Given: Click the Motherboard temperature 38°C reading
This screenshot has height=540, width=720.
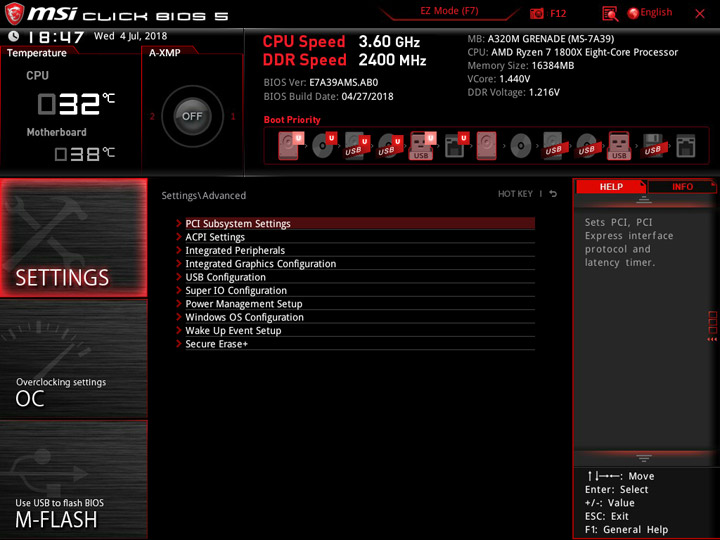Looking at the screenshot, I should click(85, 153).
